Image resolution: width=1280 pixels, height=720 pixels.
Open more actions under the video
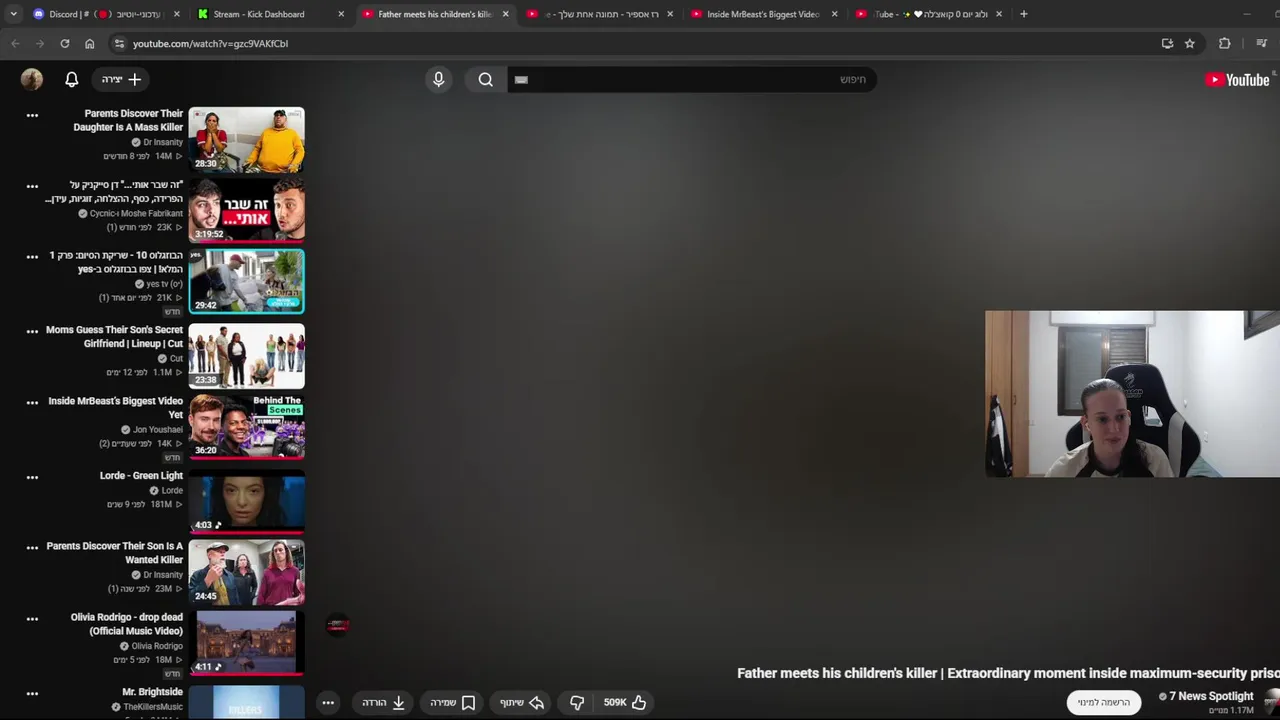click(x=328, y=703)
